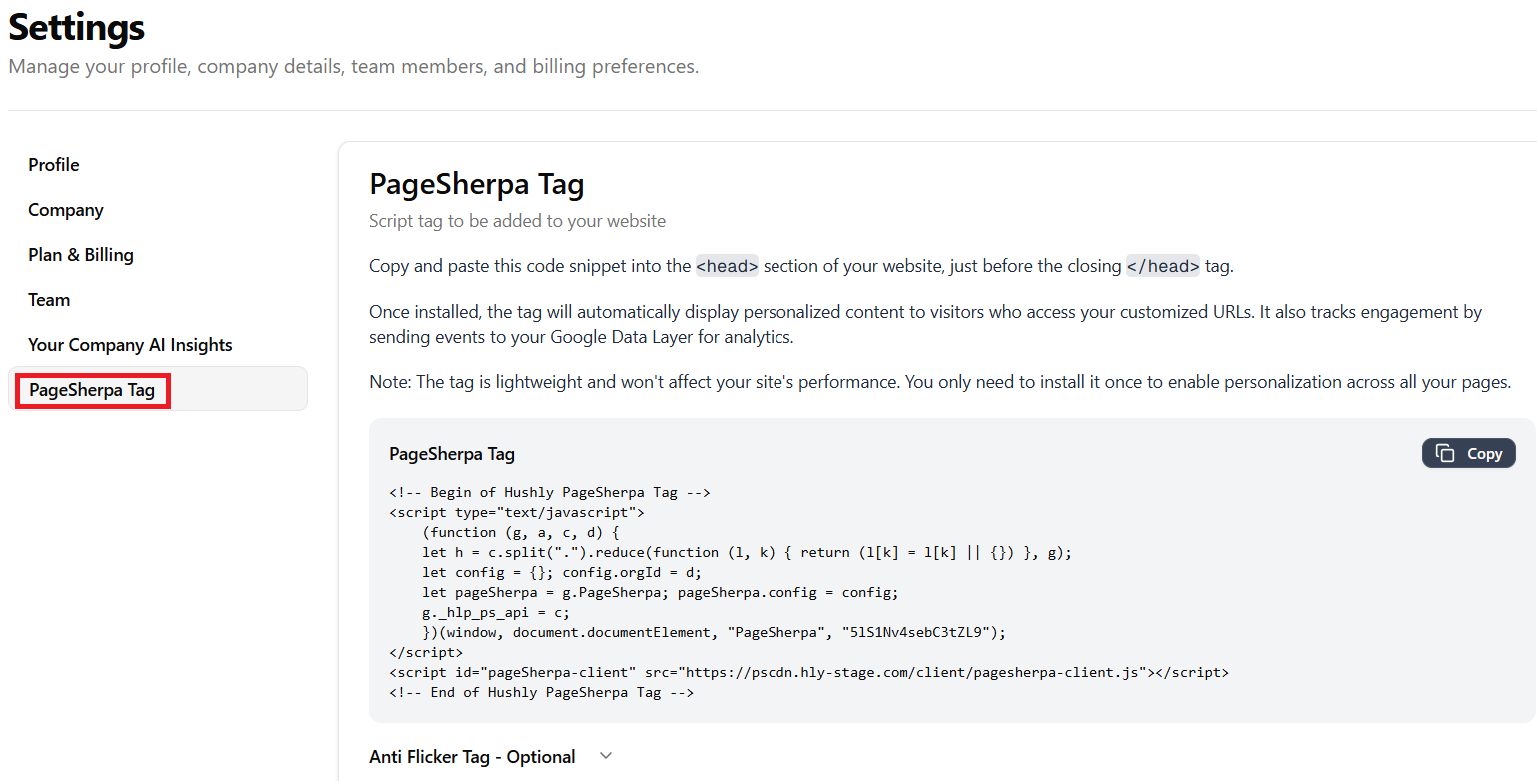Click the line 'let config = {}; config.orgId = d;'
Screen dimensions: 1537x781
tap(562, 572)
